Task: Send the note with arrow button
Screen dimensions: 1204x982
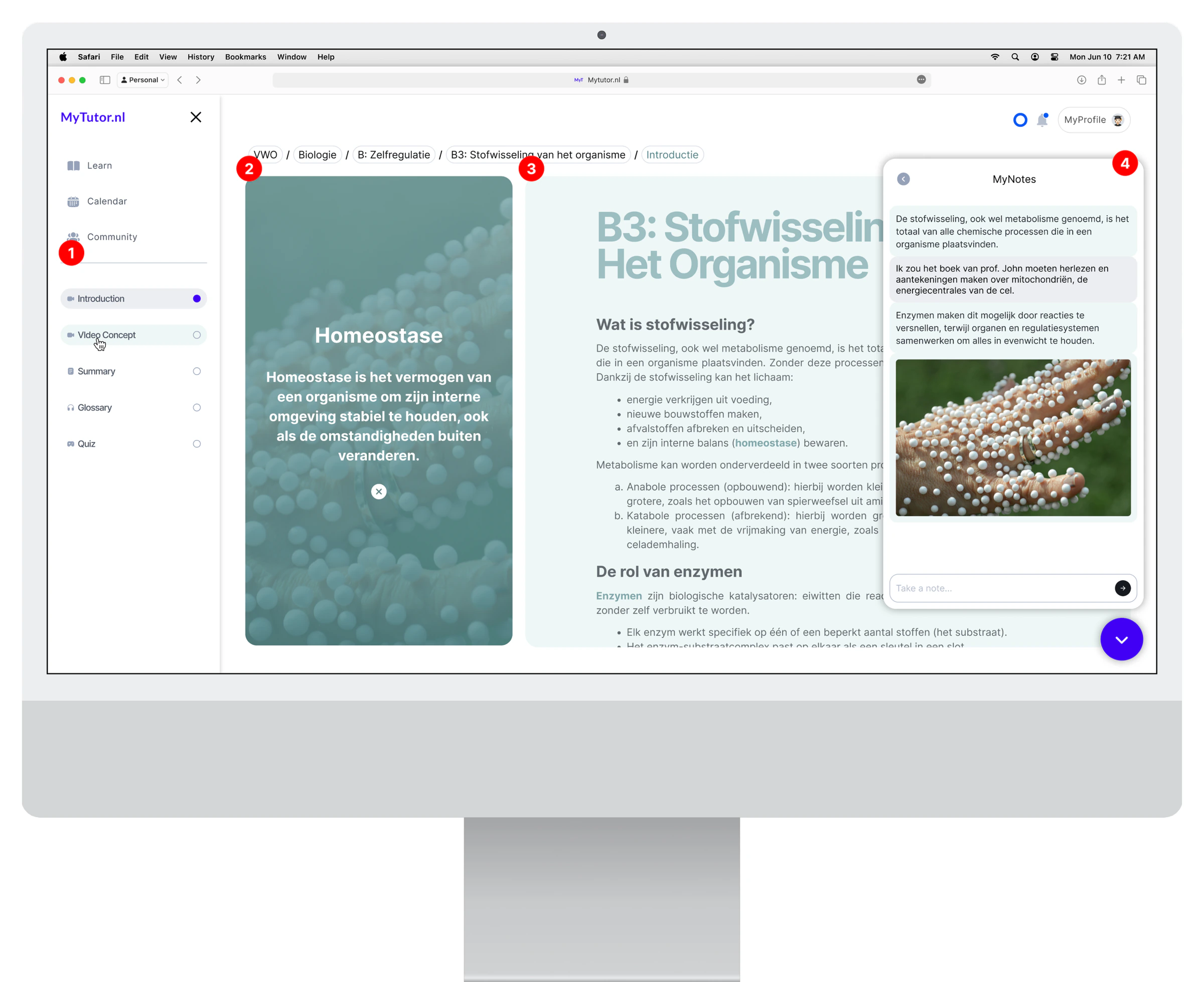Action: pos(1123,588)
